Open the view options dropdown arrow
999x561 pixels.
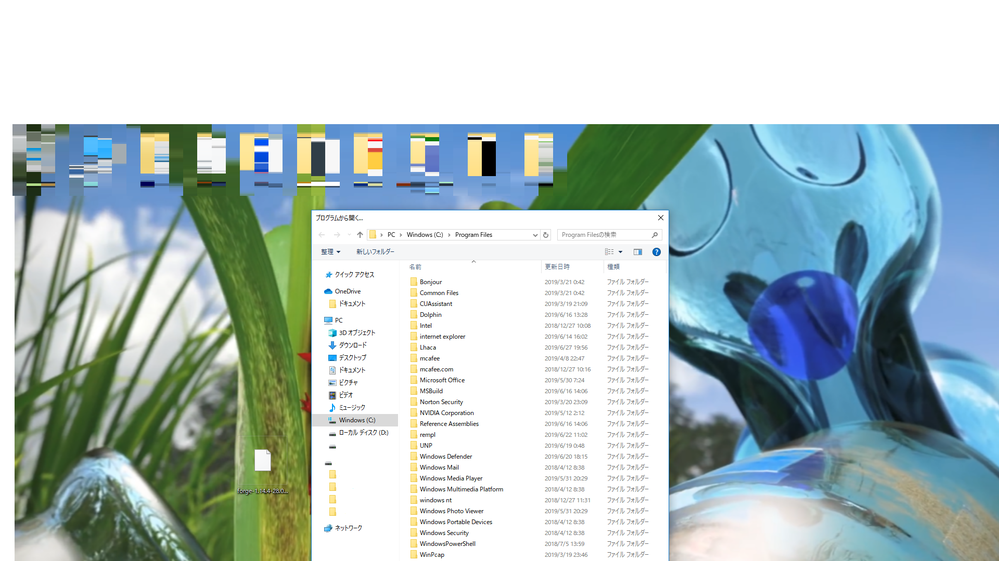pos(621,252)
